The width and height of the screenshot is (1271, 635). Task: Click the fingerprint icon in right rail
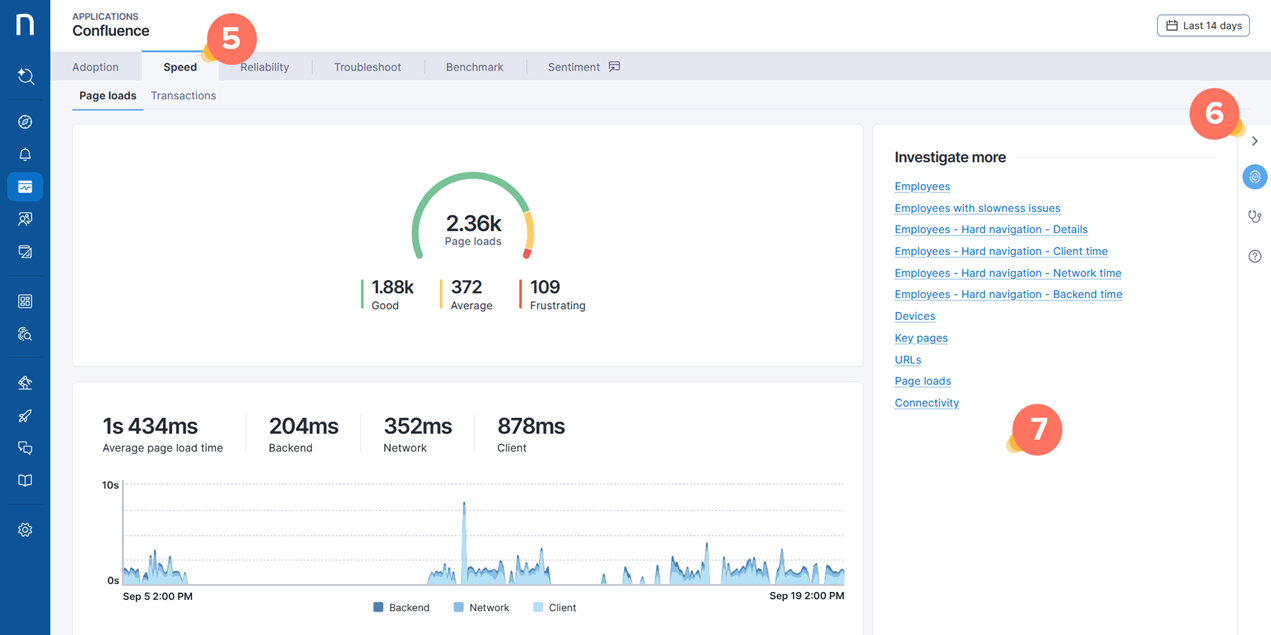(x=1254, y=177)
